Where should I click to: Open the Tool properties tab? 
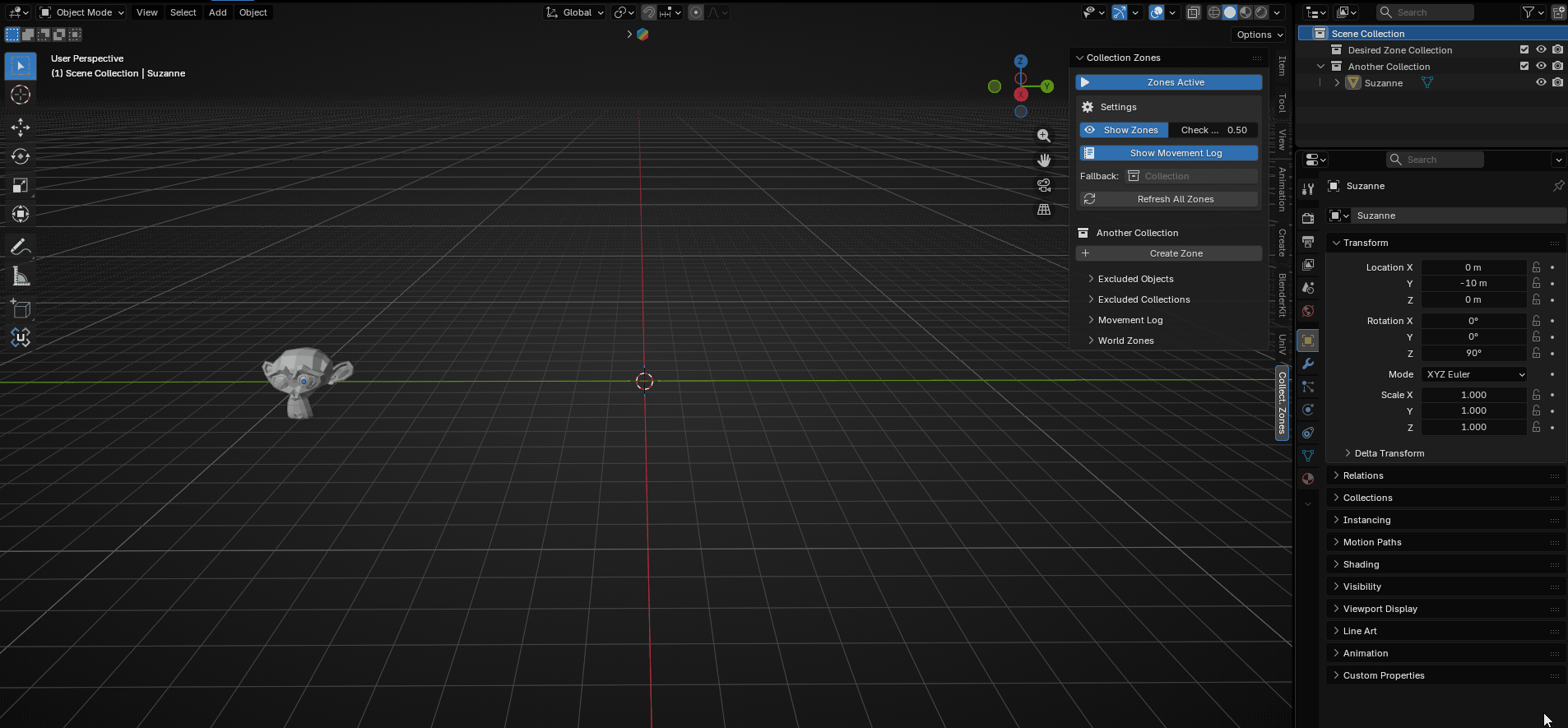(1308, 188)
